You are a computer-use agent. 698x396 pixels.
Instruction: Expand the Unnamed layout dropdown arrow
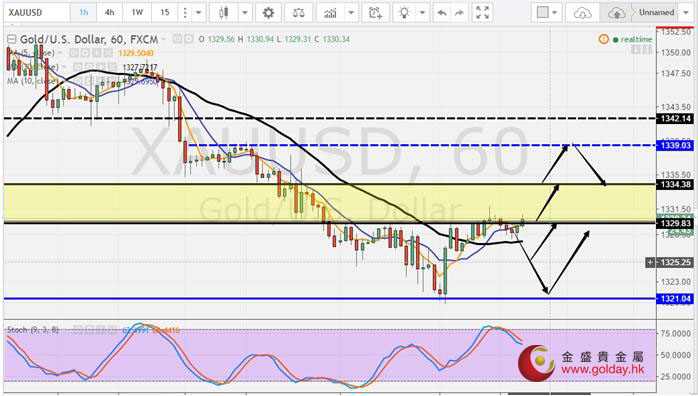686,12
